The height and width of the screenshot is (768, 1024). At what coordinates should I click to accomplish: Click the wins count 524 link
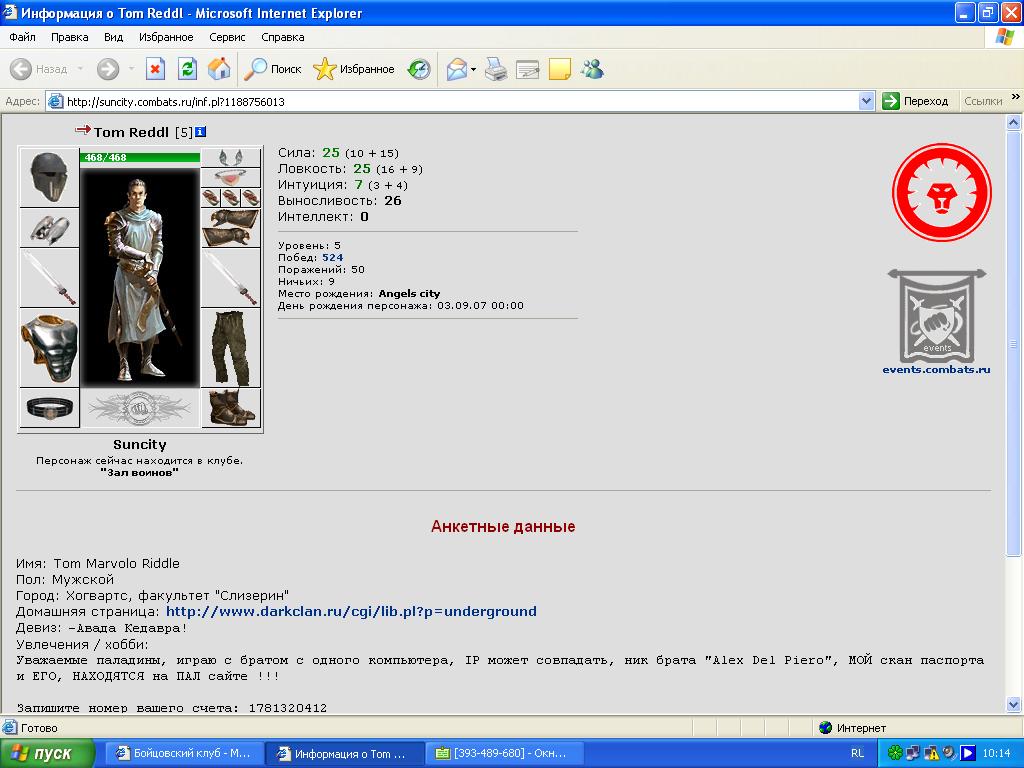[x=332, y=258]
